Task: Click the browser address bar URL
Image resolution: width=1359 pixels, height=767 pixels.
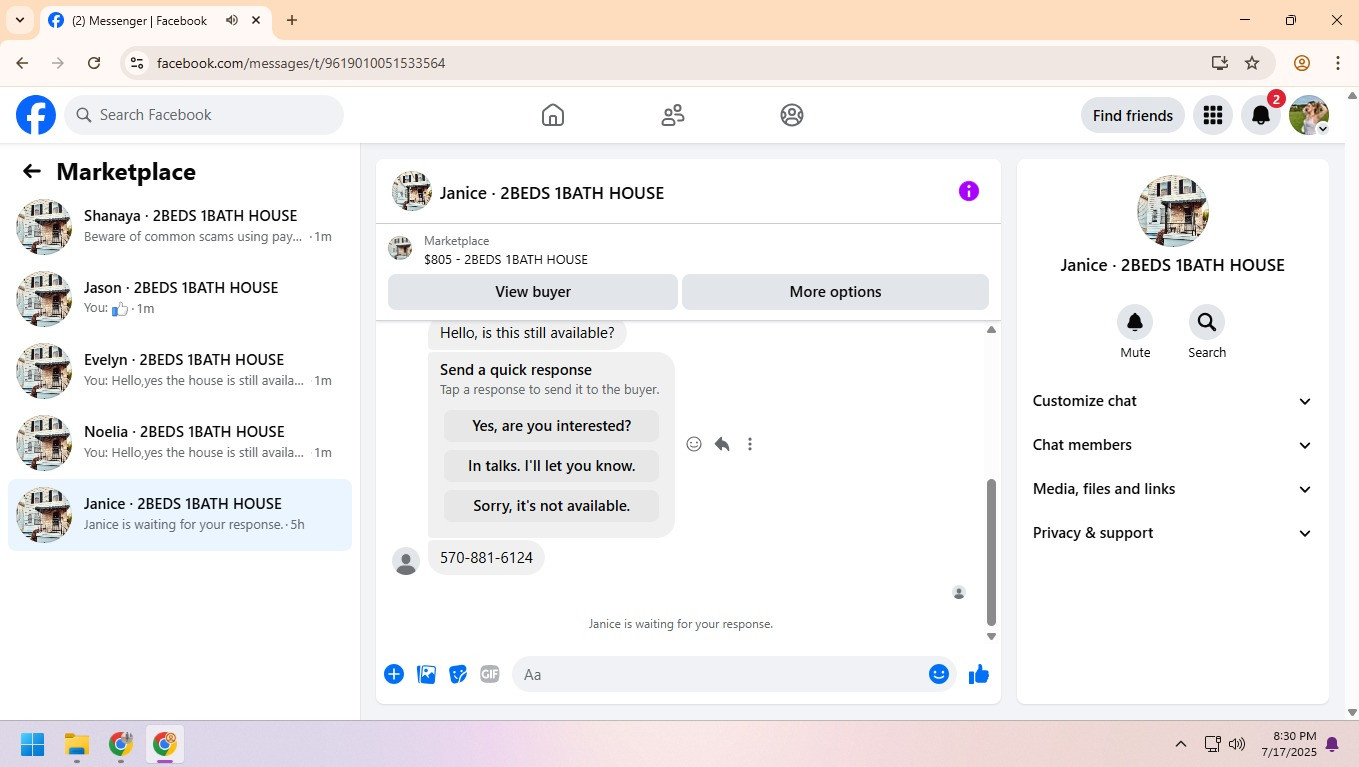Action: click(301, 63)
